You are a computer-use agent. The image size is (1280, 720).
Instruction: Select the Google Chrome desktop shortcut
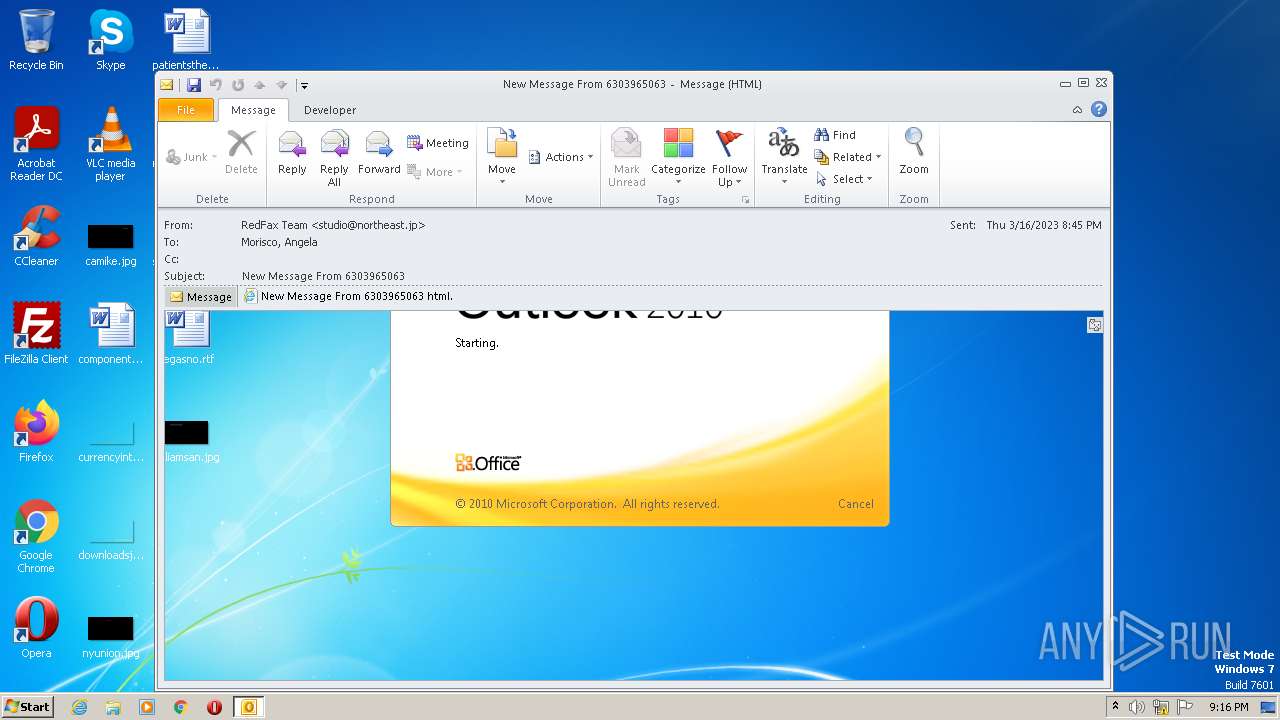[36, 537]
